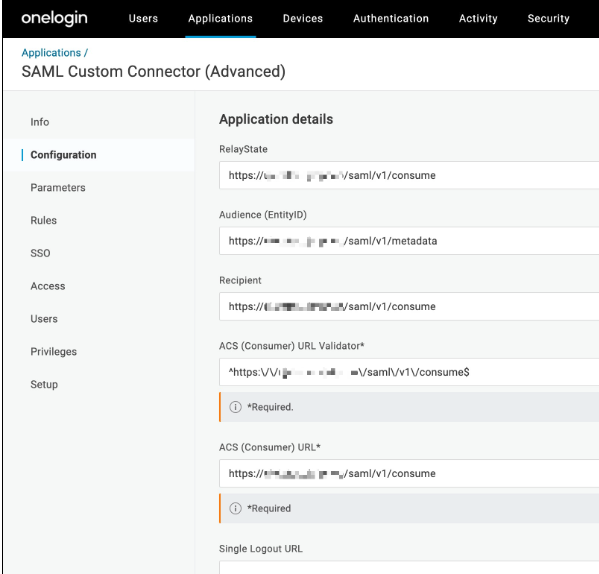Open the Authentication menu
Screen dimensions: 599x574
tap(391, 18)
